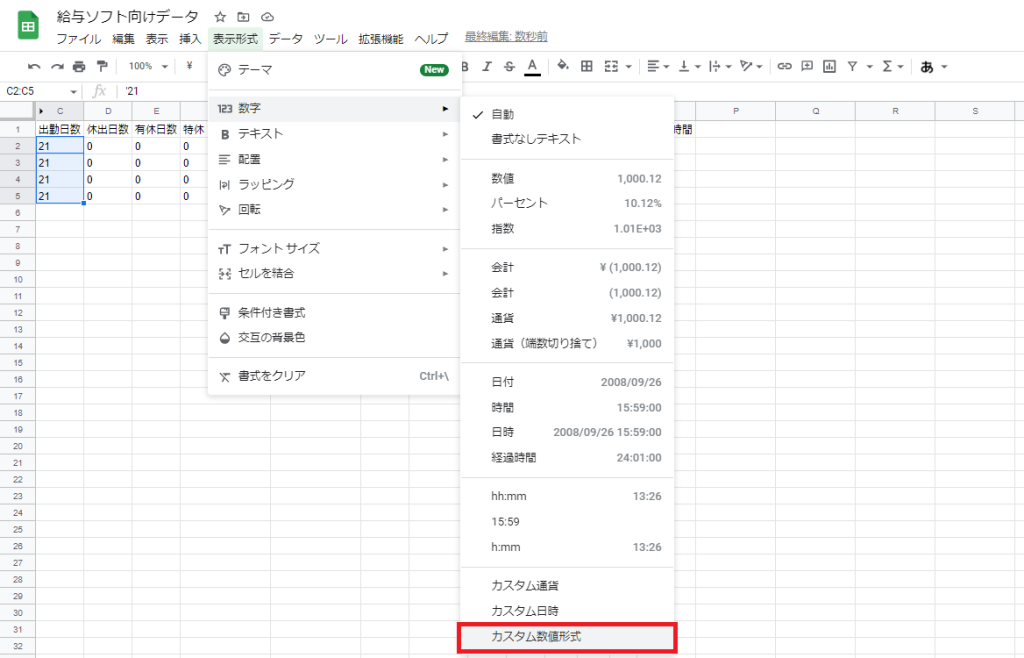Viewport: 1024px width, 658px height.
Task: Click the undo arrow icon
Action: [34, 66]
